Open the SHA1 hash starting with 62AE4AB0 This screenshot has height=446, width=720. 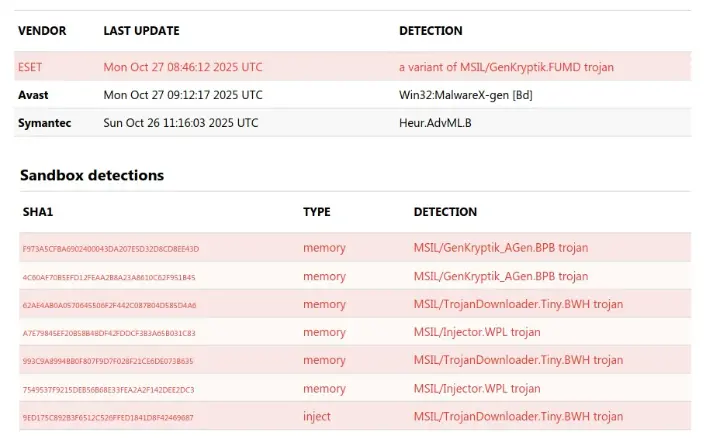(x=108, y=304)
